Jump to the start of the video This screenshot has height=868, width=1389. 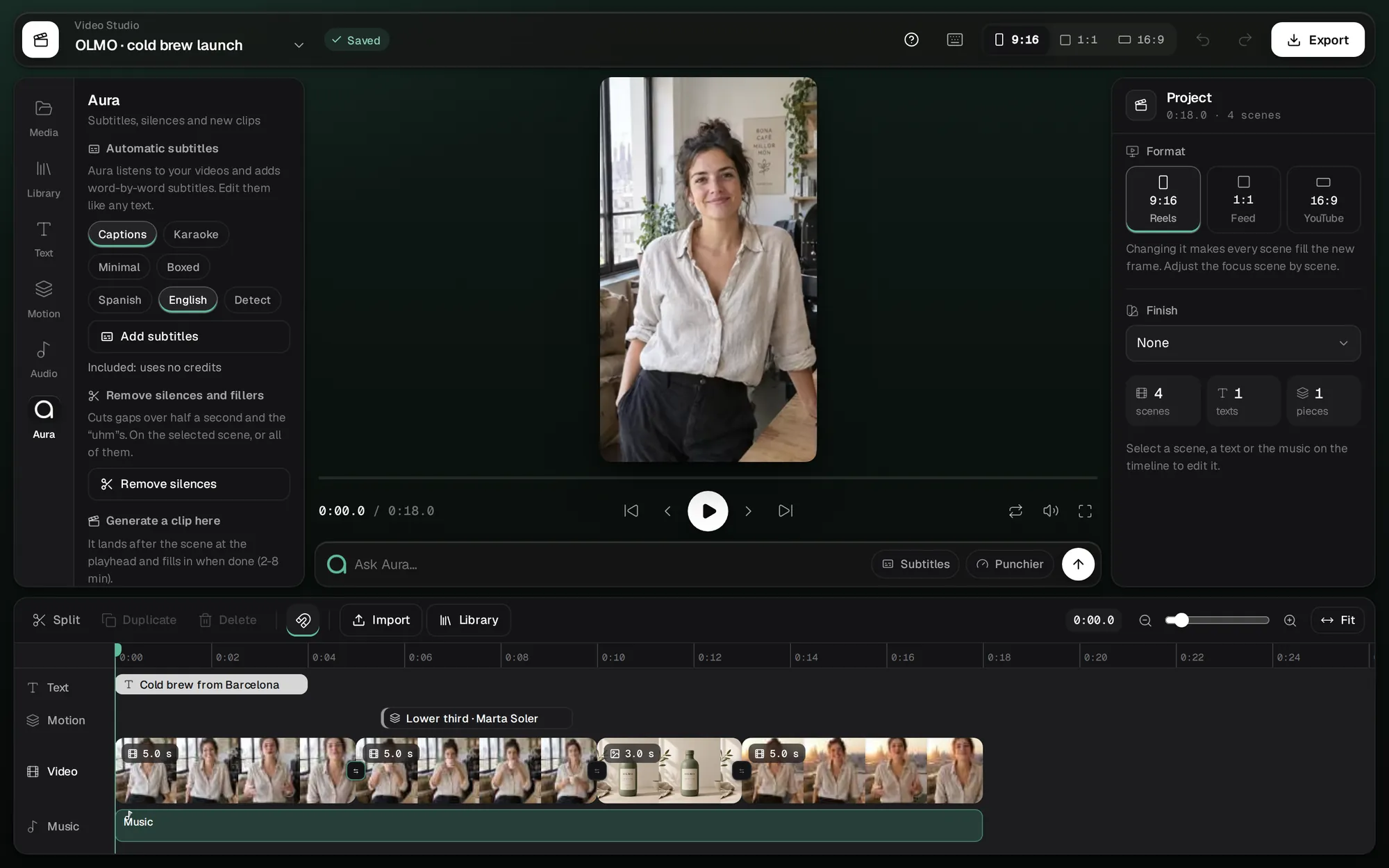pyautogui.click(x=631, y=511)
